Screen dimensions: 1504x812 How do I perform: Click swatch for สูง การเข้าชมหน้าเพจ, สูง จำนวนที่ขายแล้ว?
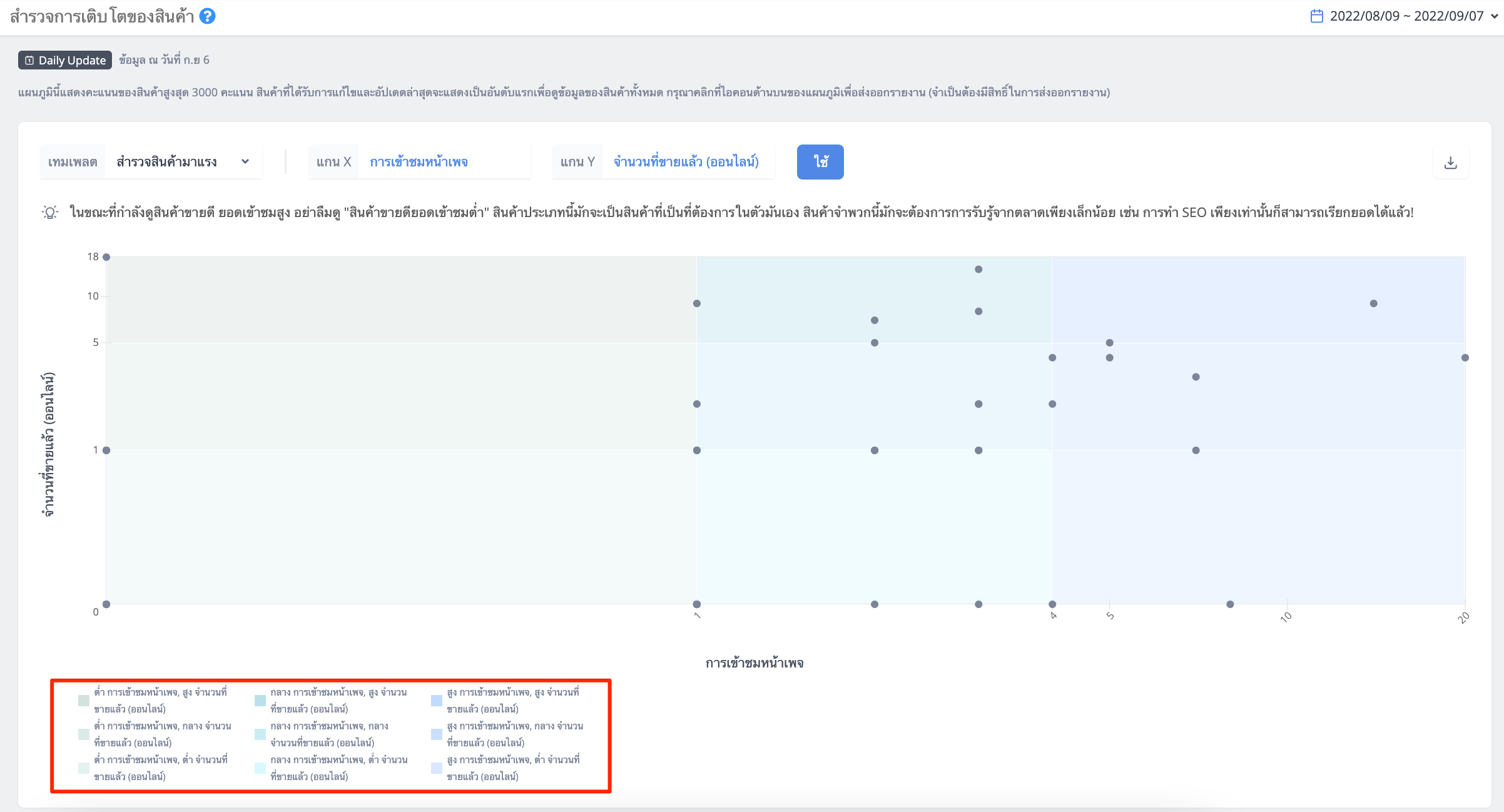[437, 701]
